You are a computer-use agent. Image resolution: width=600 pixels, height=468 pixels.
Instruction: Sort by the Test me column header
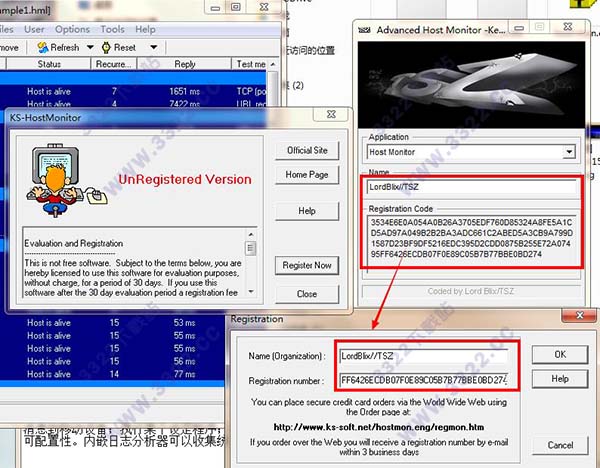point(250,64)
